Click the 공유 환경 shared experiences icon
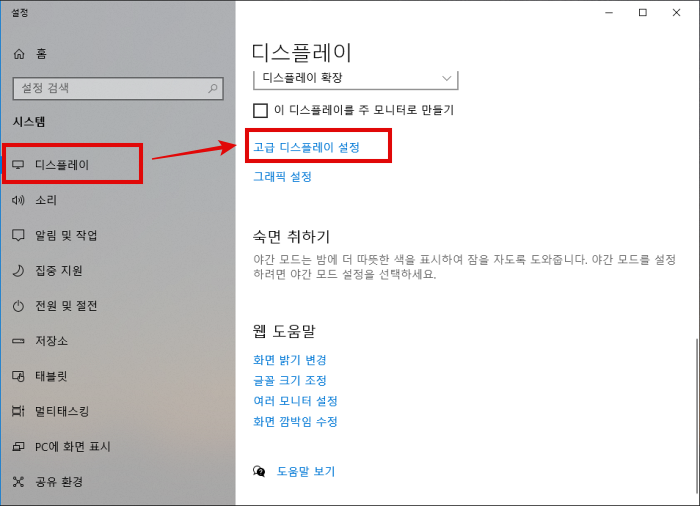Image resolution: width=700 pixels, height=506 pixels. point(18,482)
